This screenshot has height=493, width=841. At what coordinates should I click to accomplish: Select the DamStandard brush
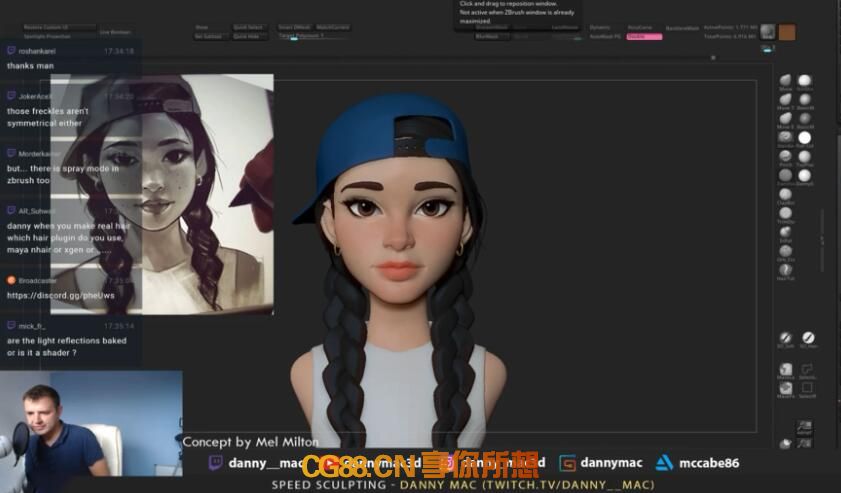[785, 175]
